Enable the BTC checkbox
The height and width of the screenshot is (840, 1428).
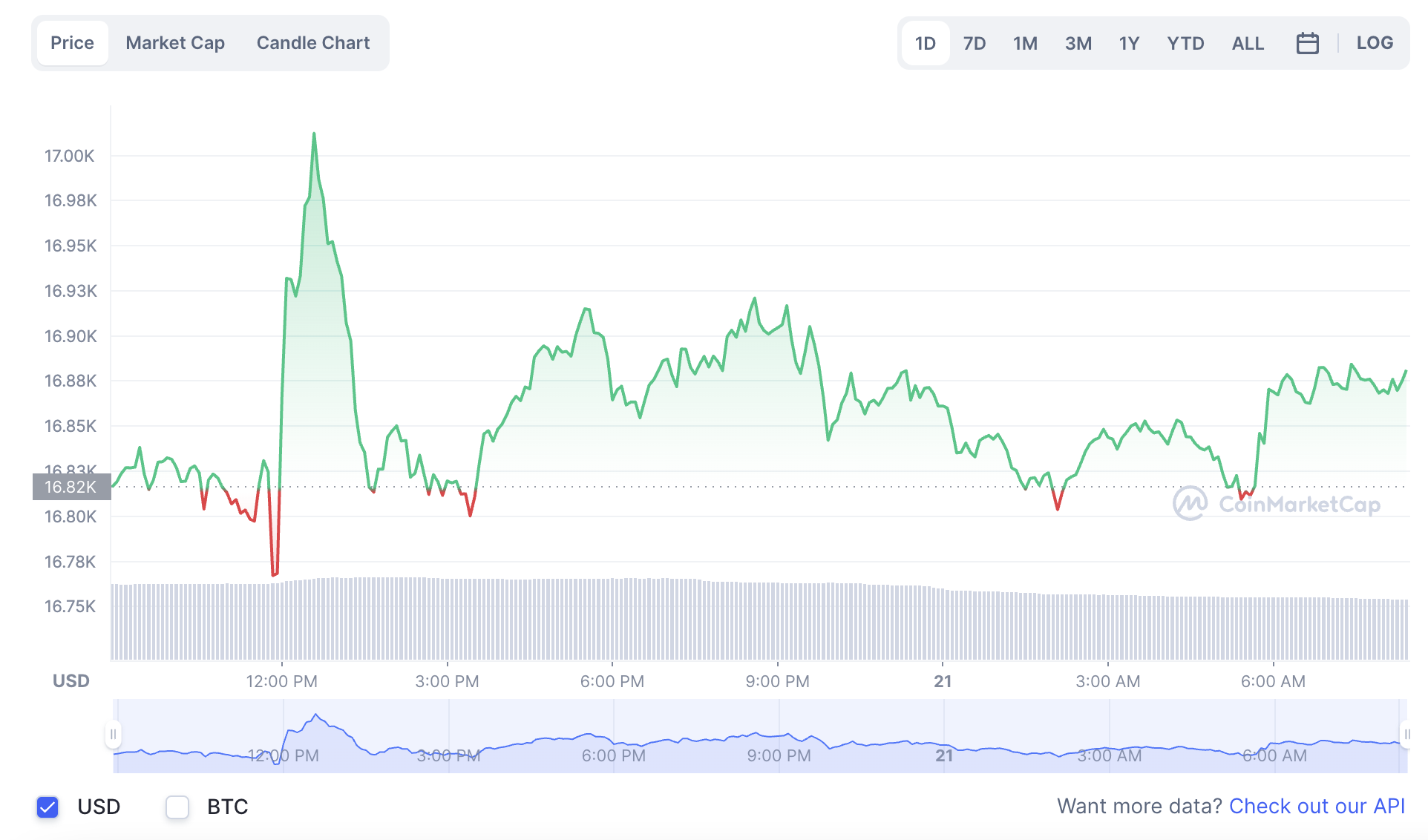click(x=177, y=807)
